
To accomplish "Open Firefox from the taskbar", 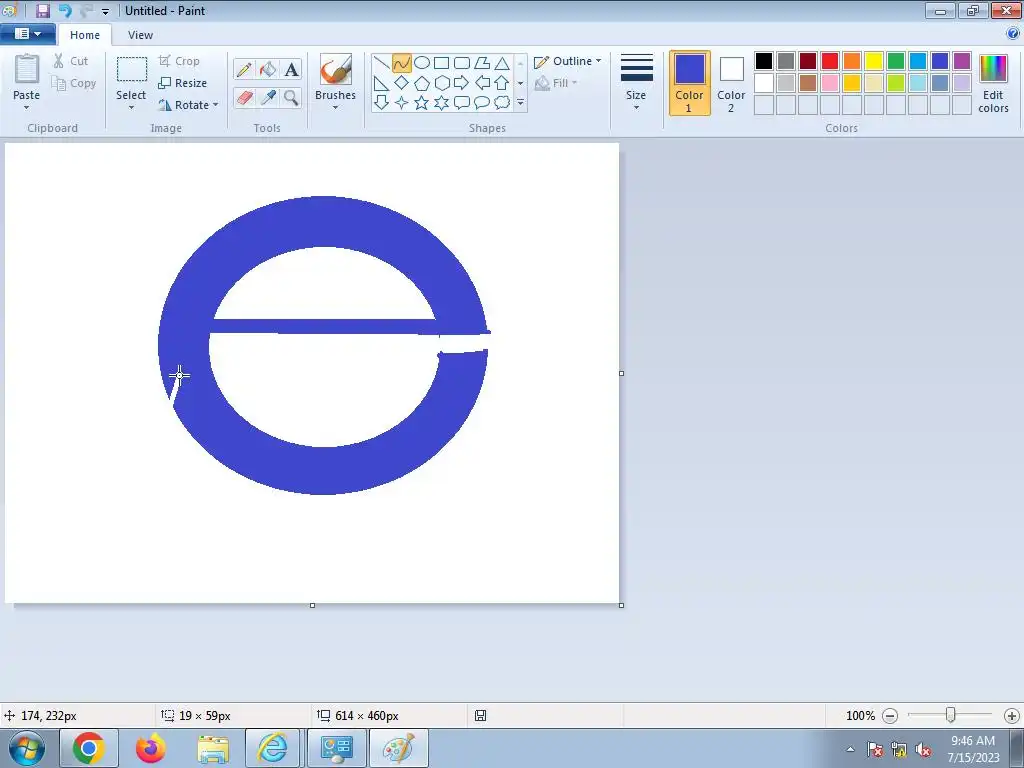I will [150, 748].
